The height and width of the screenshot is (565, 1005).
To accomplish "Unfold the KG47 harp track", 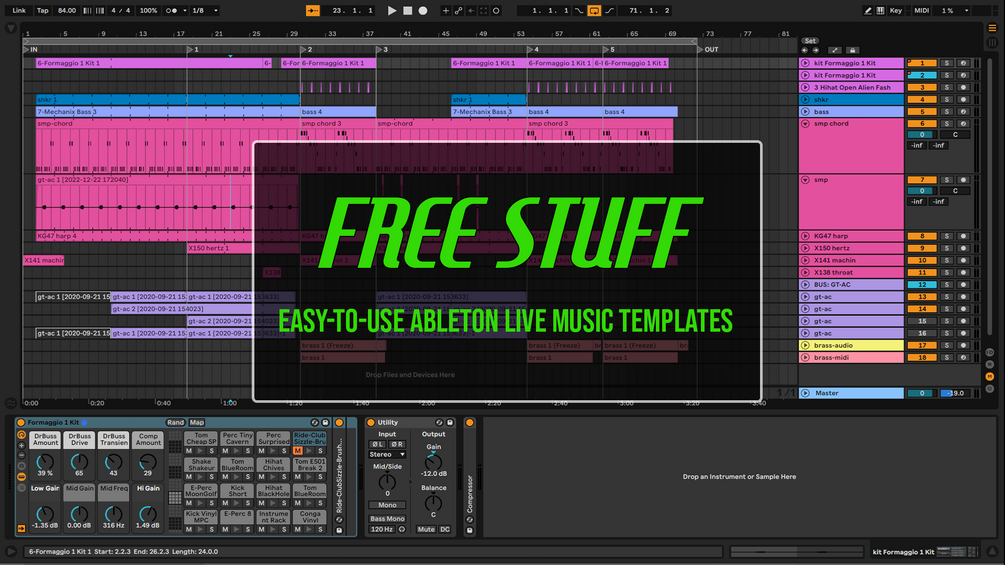I will tap(805, 236).
